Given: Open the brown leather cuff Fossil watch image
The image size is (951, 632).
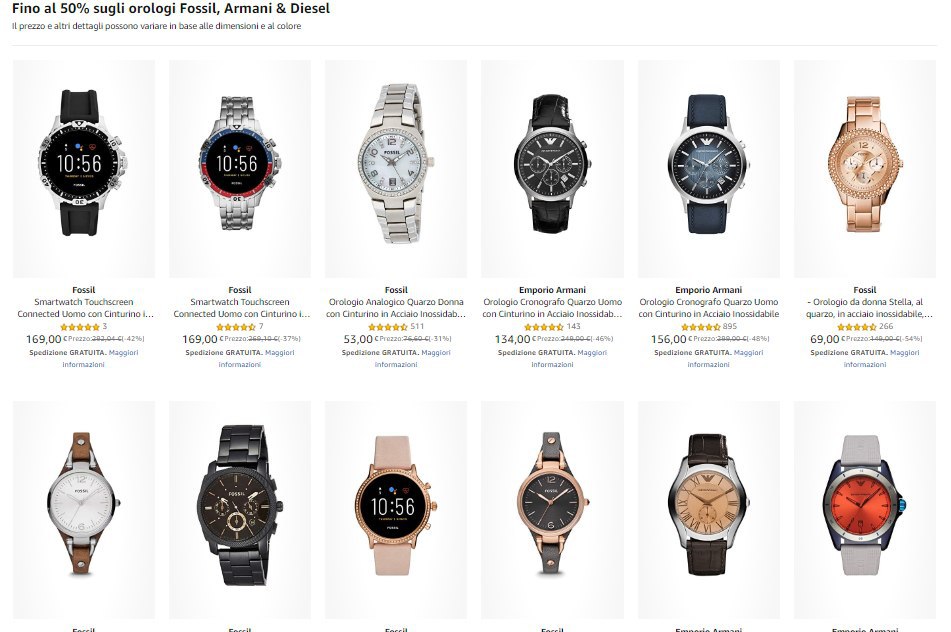Looking at the screenshot, I should point(84,509).
